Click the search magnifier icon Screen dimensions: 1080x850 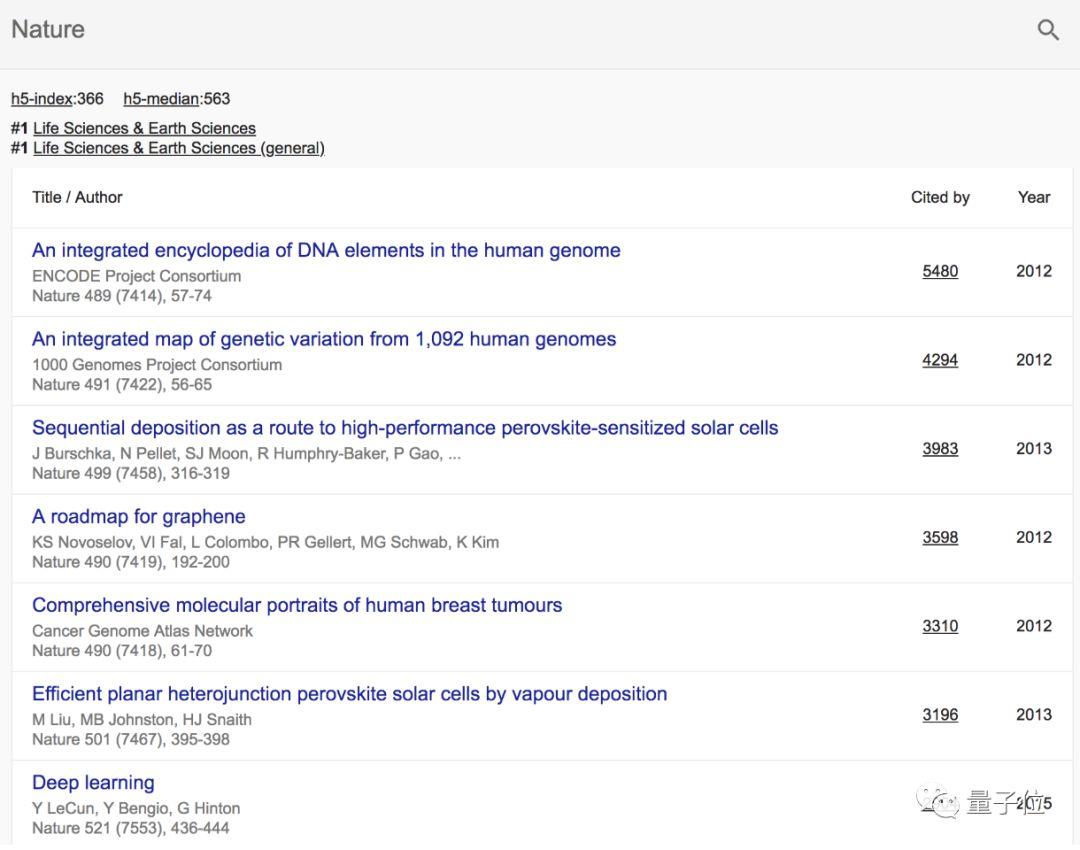pos(1048,30)
